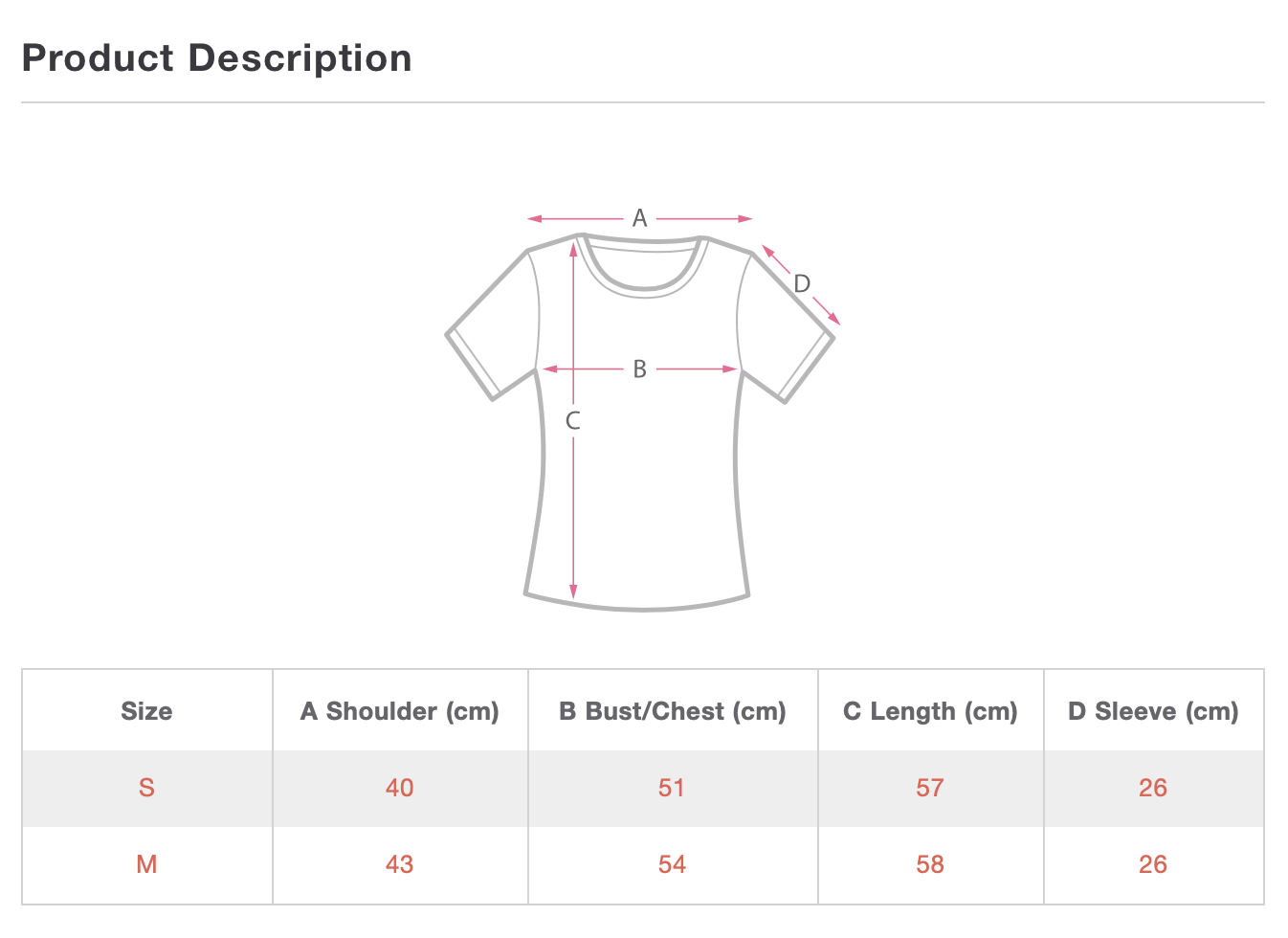
Task: Select the Size column header
Action: coord(146,711)
